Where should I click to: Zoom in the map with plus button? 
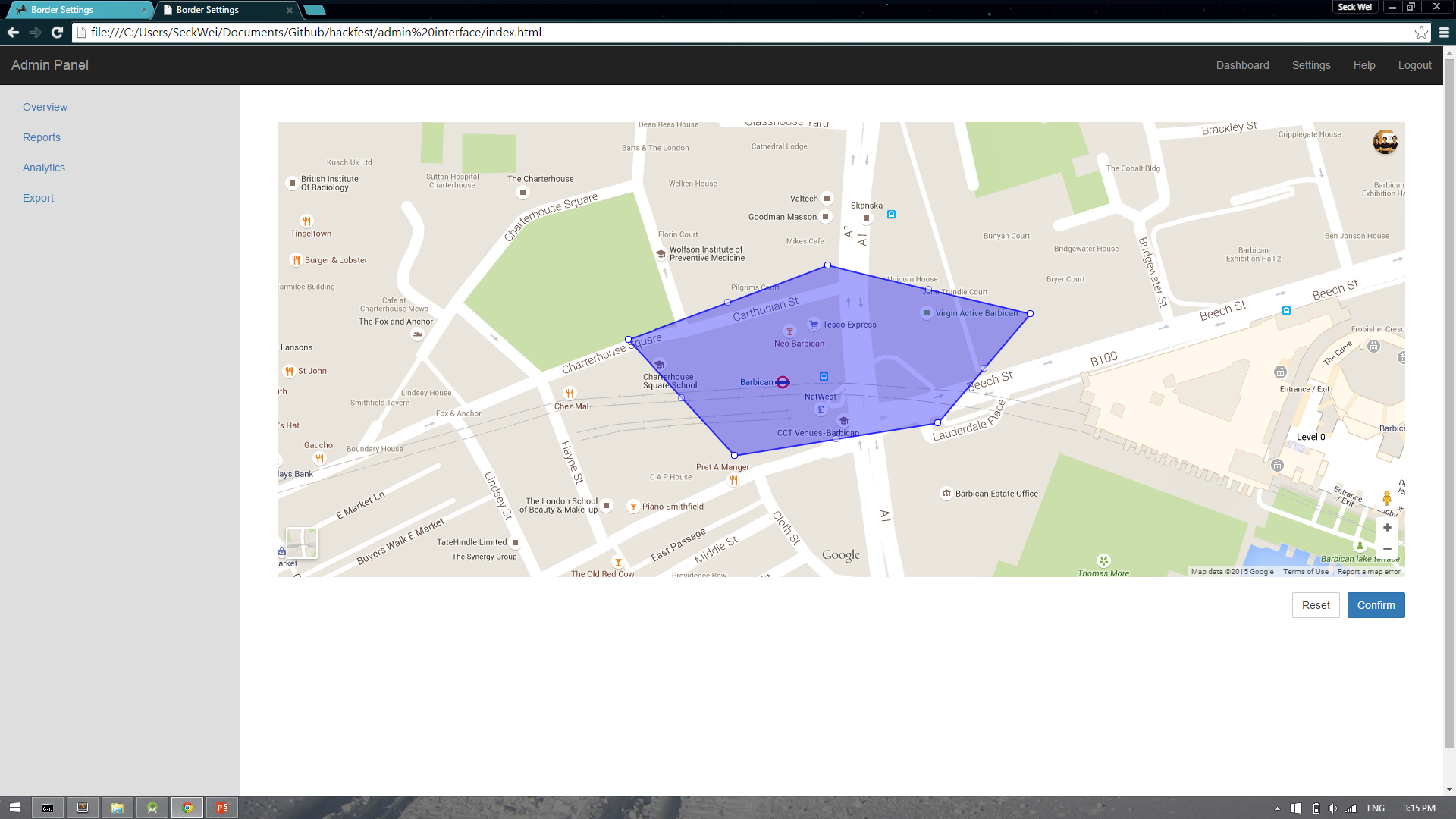pos(1387,528)
